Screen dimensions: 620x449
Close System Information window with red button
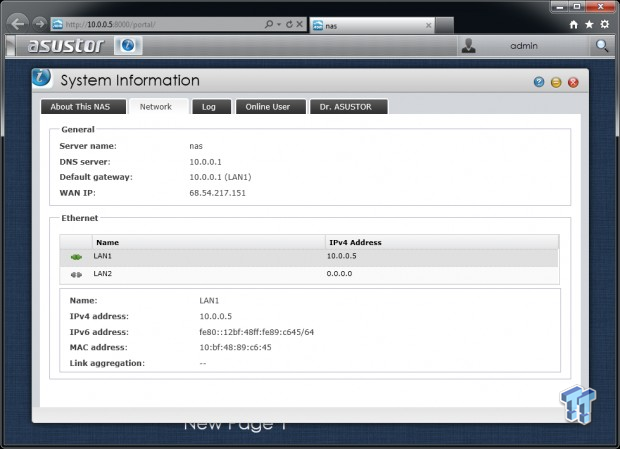click(x=573, y=82)
